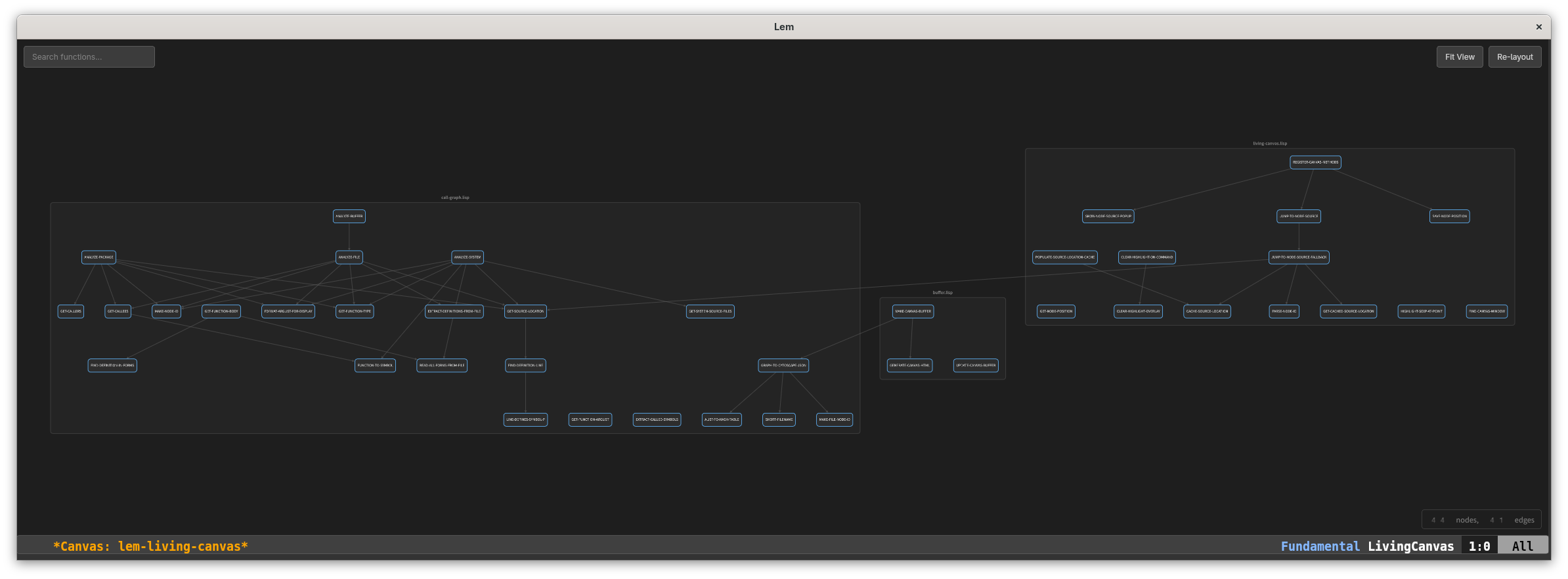Click the Canvas buffer name in modeline
This screenshot has width=1568, height=579.
(x=150, y=546)
